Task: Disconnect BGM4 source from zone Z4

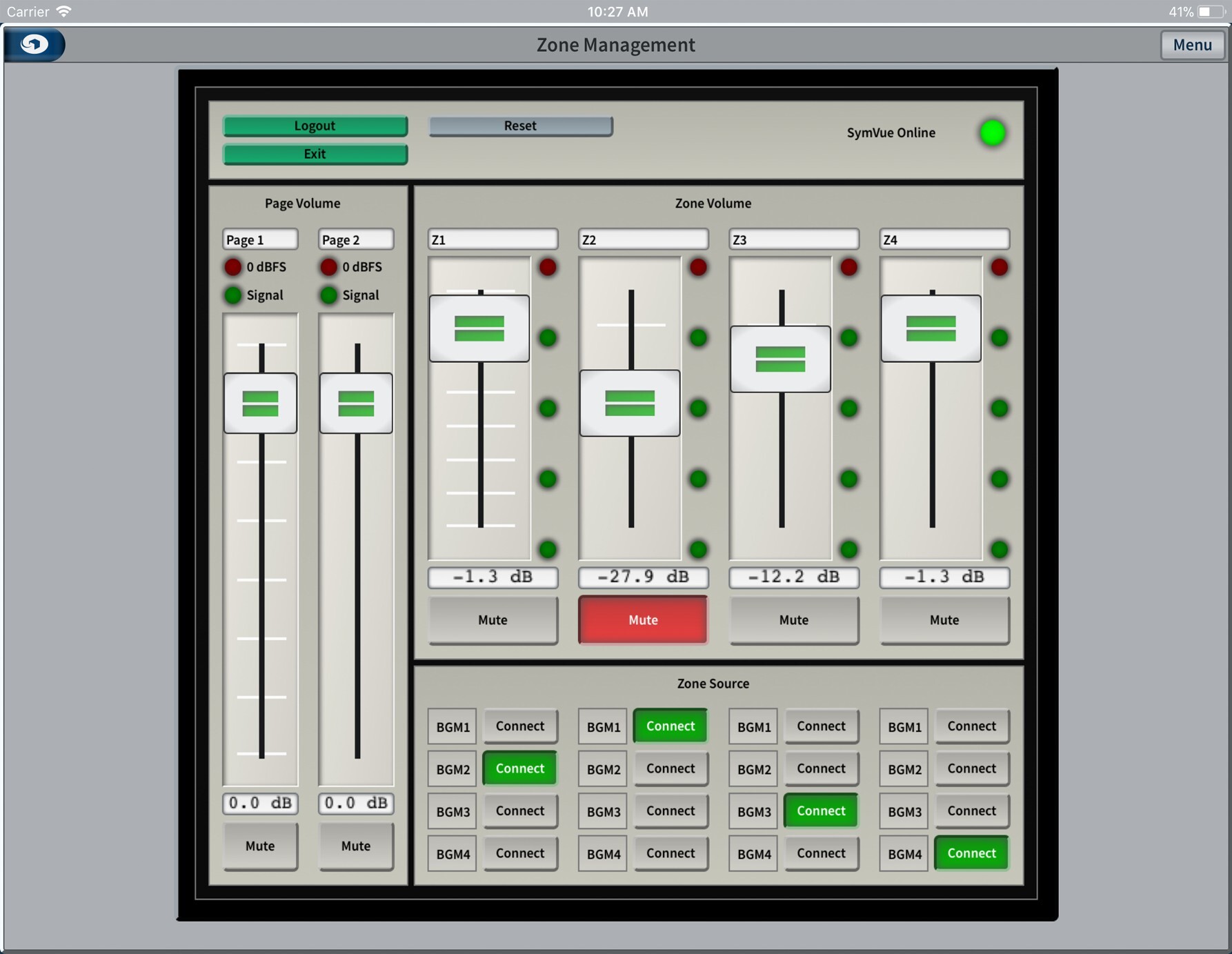Action: 971,853
